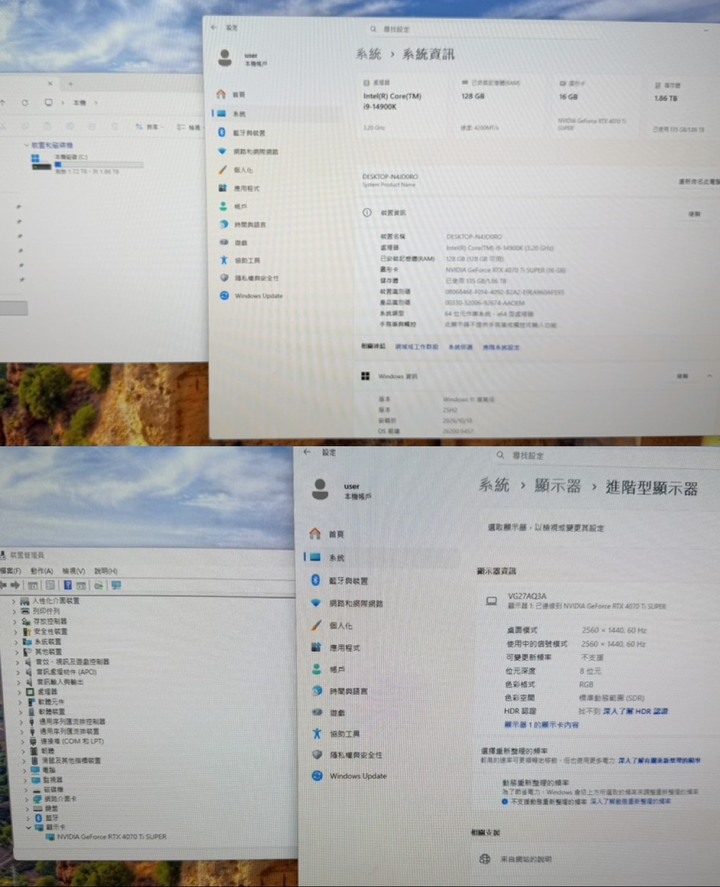Image resolution: width=720 pixels, height=887 pixels.
Task: Open Windows Update in System Info settings sidebar
Action: [251, 296]
